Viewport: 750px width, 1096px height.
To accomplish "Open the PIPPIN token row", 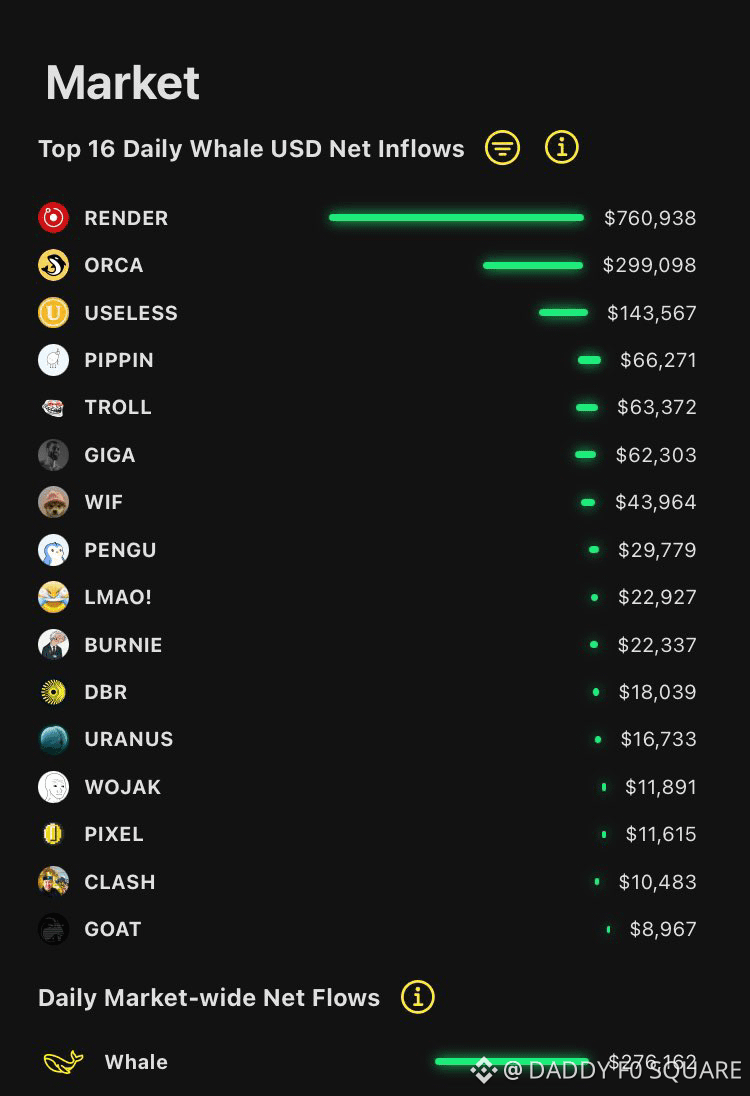I will (367, 360).
